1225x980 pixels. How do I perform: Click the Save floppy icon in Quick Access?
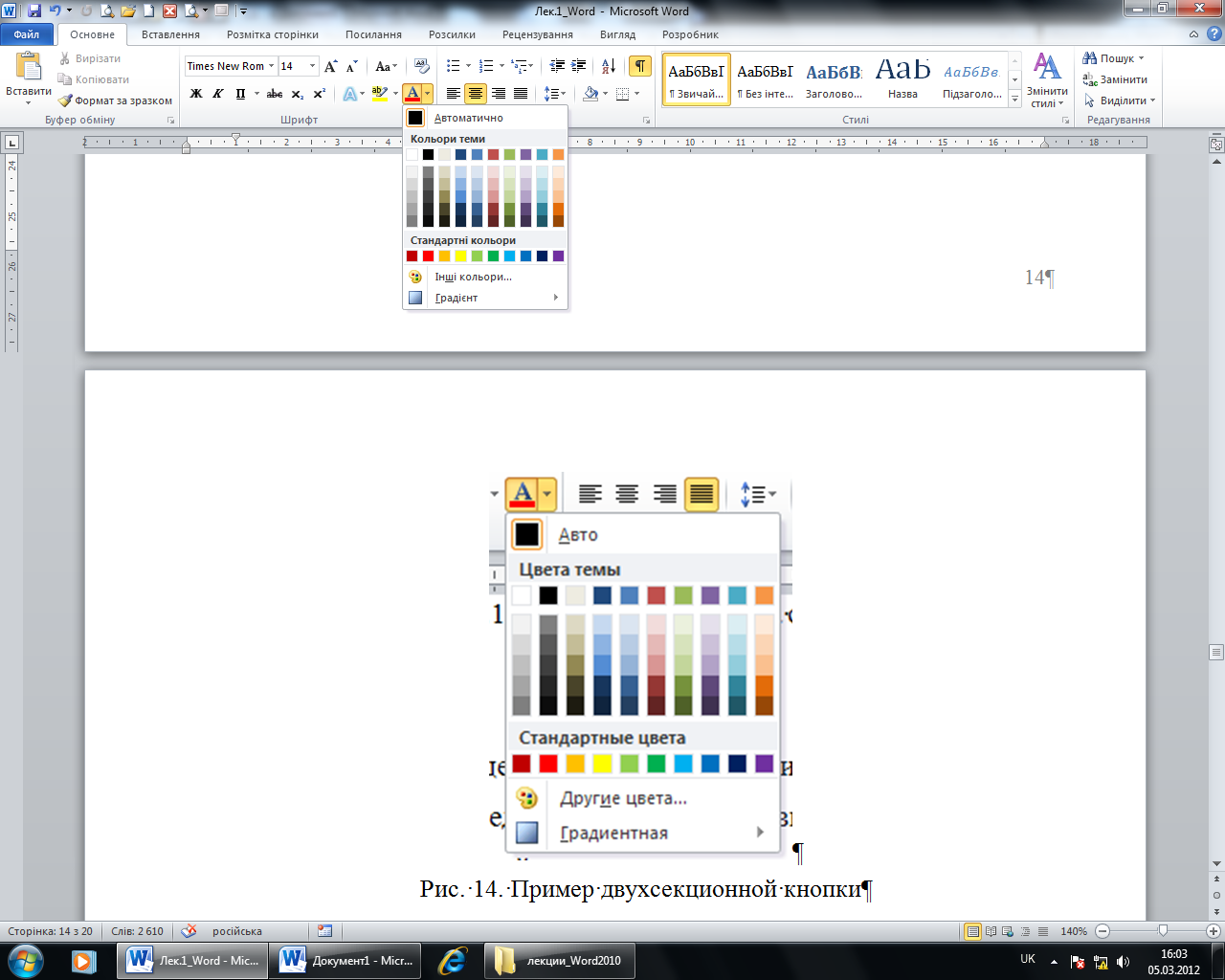(x=35, y=11)
